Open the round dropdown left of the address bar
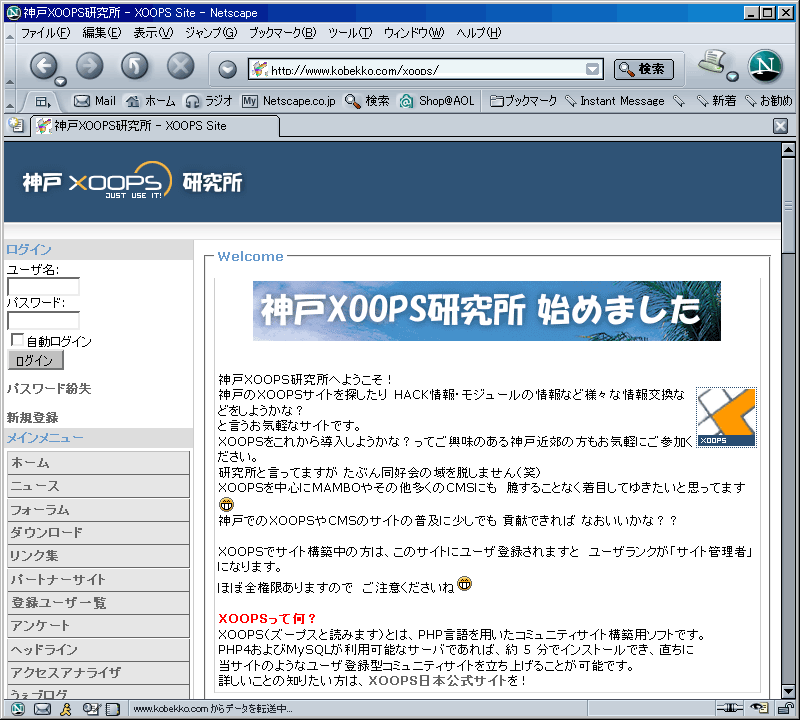 [228, 69]
